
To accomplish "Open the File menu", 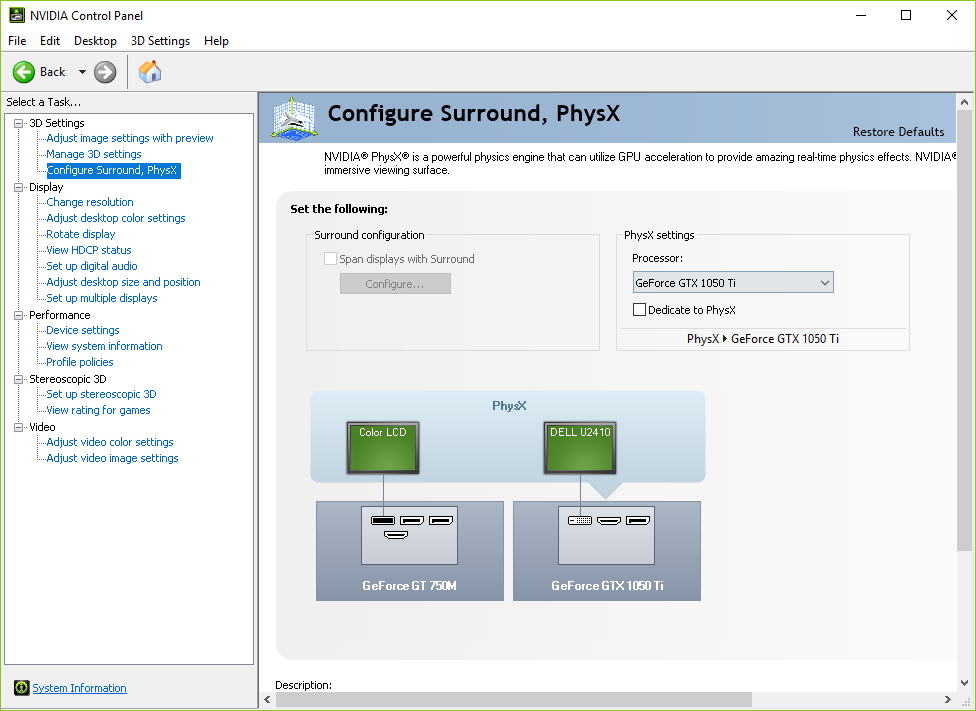I will point(17,41).
